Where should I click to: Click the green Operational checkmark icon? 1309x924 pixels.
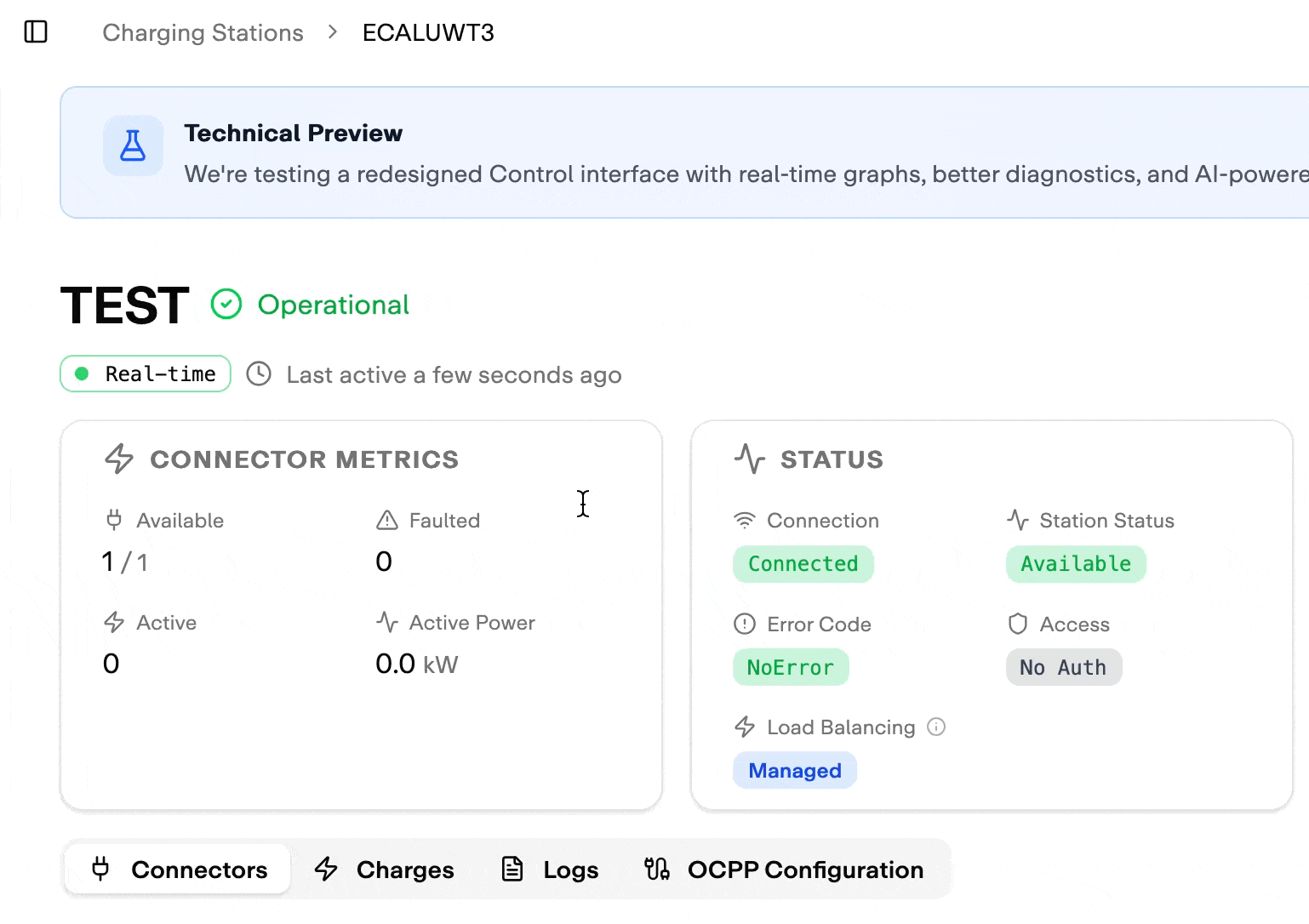click(226, 305)
